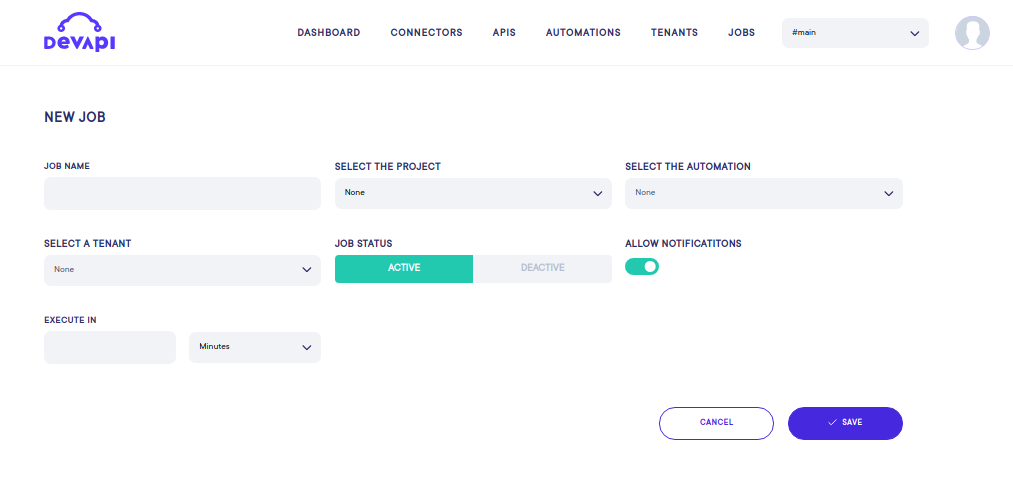The height and width of the screenshot is (482, 1013).
Task: Set job status to Deactive
Action: point(542,268)
